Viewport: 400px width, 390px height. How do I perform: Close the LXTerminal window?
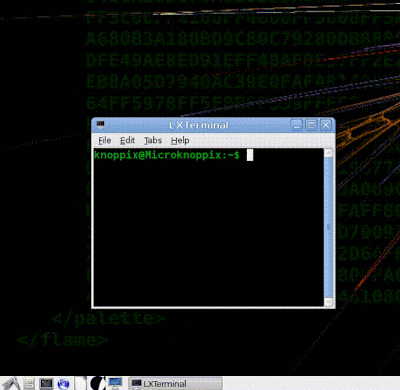coord(326,125)
